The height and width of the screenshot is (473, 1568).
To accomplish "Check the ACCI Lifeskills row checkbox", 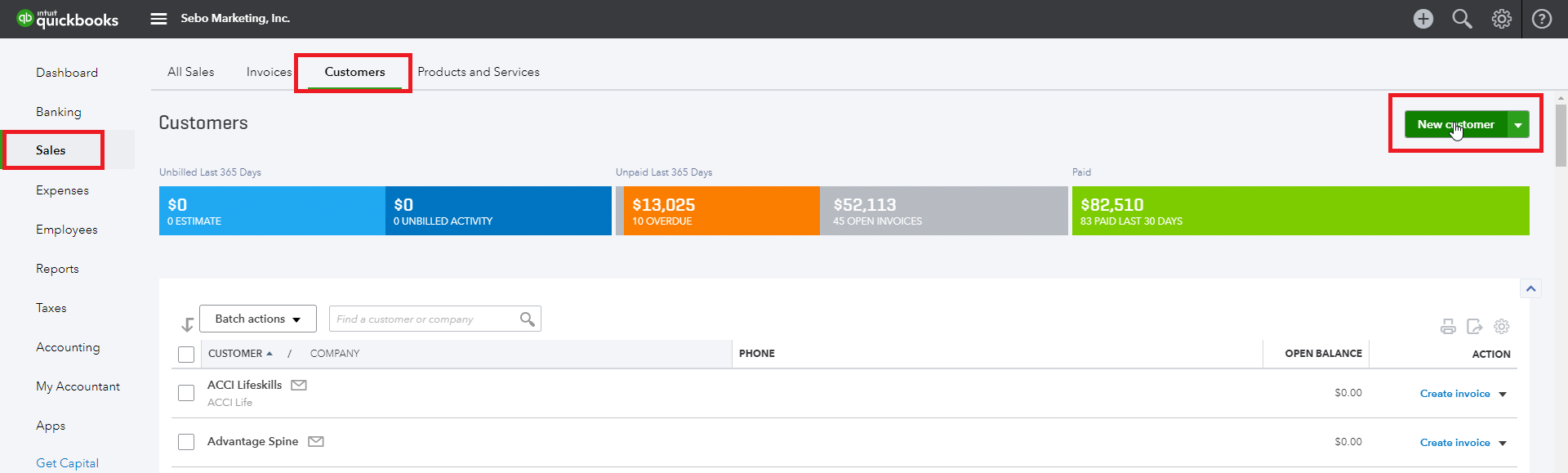I will tap(186, 393).
